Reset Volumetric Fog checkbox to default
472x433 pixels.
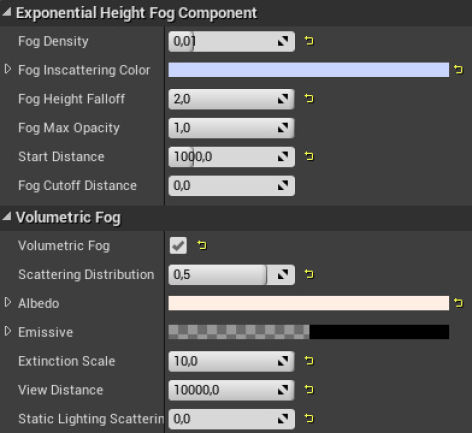[202, 245]
